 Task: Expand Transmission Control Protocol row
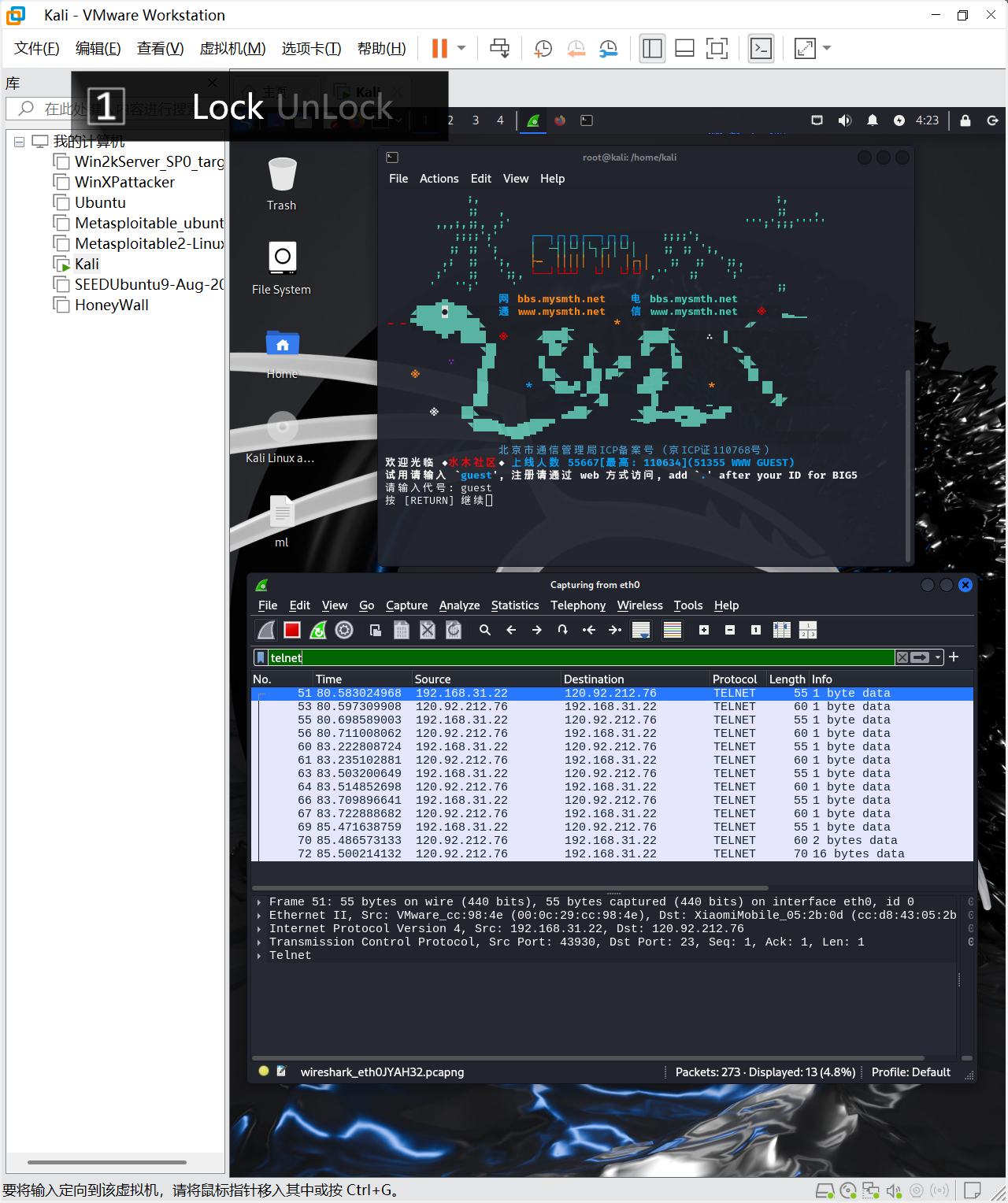259,942
